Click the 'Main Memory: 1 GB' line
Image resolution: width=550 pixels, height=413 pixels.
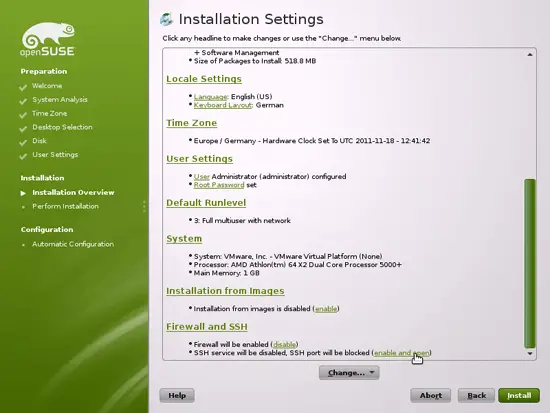(x=227, y=273)
